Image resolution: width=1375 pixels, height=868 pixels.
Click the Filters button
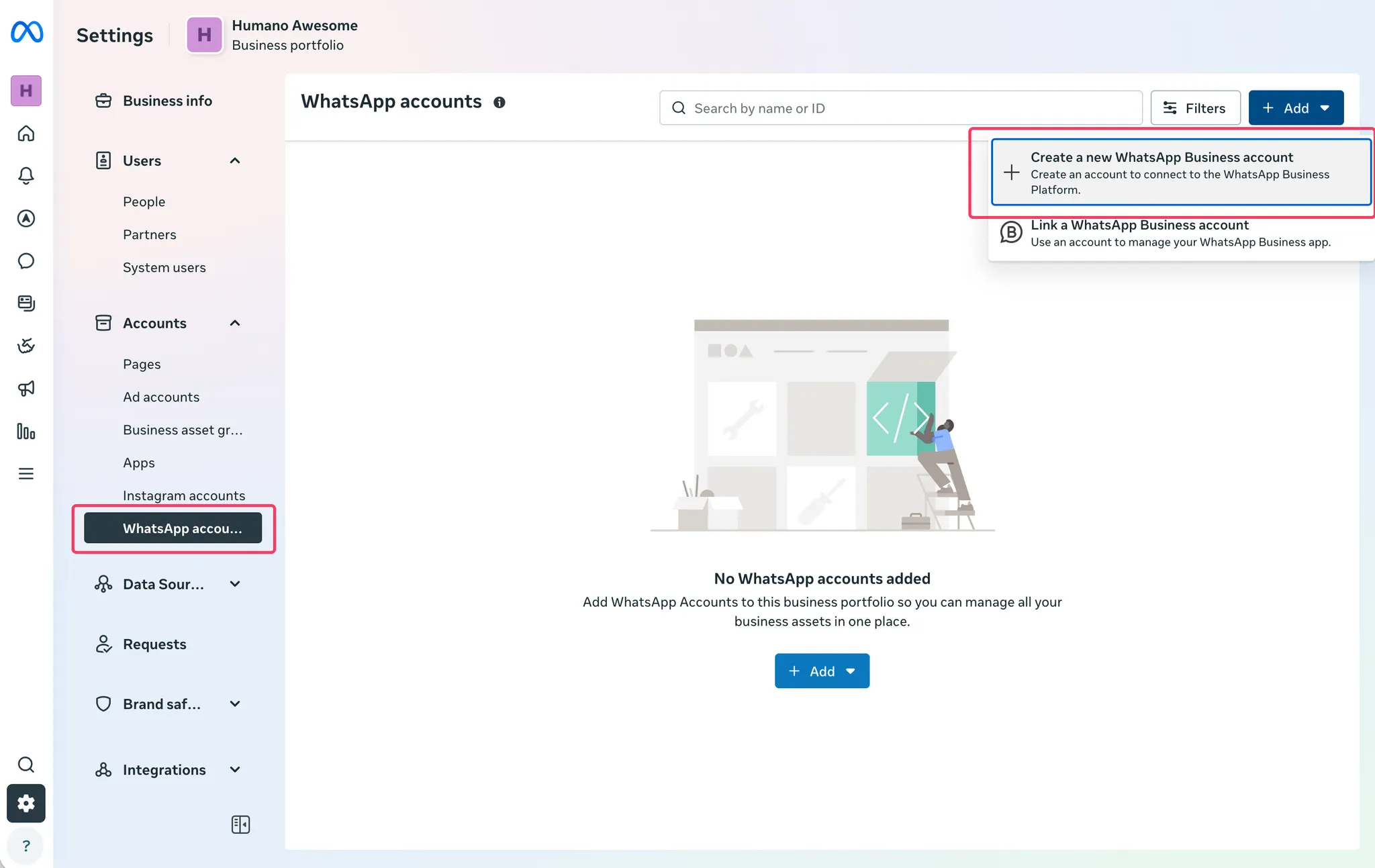tap(1195, 107)
